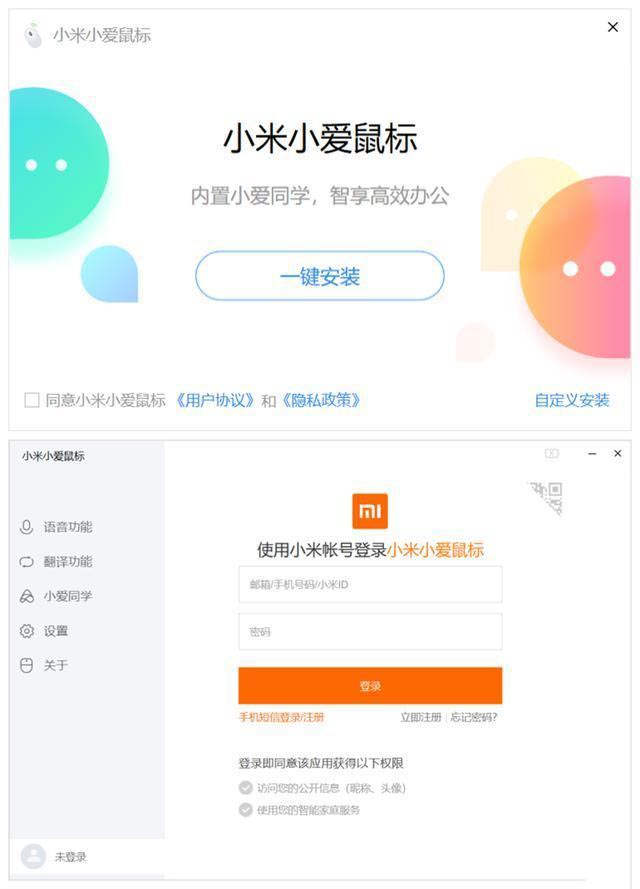The image size is (640, 889).
Task: Click into the 密码 password field
Action: tap(370, 632)
